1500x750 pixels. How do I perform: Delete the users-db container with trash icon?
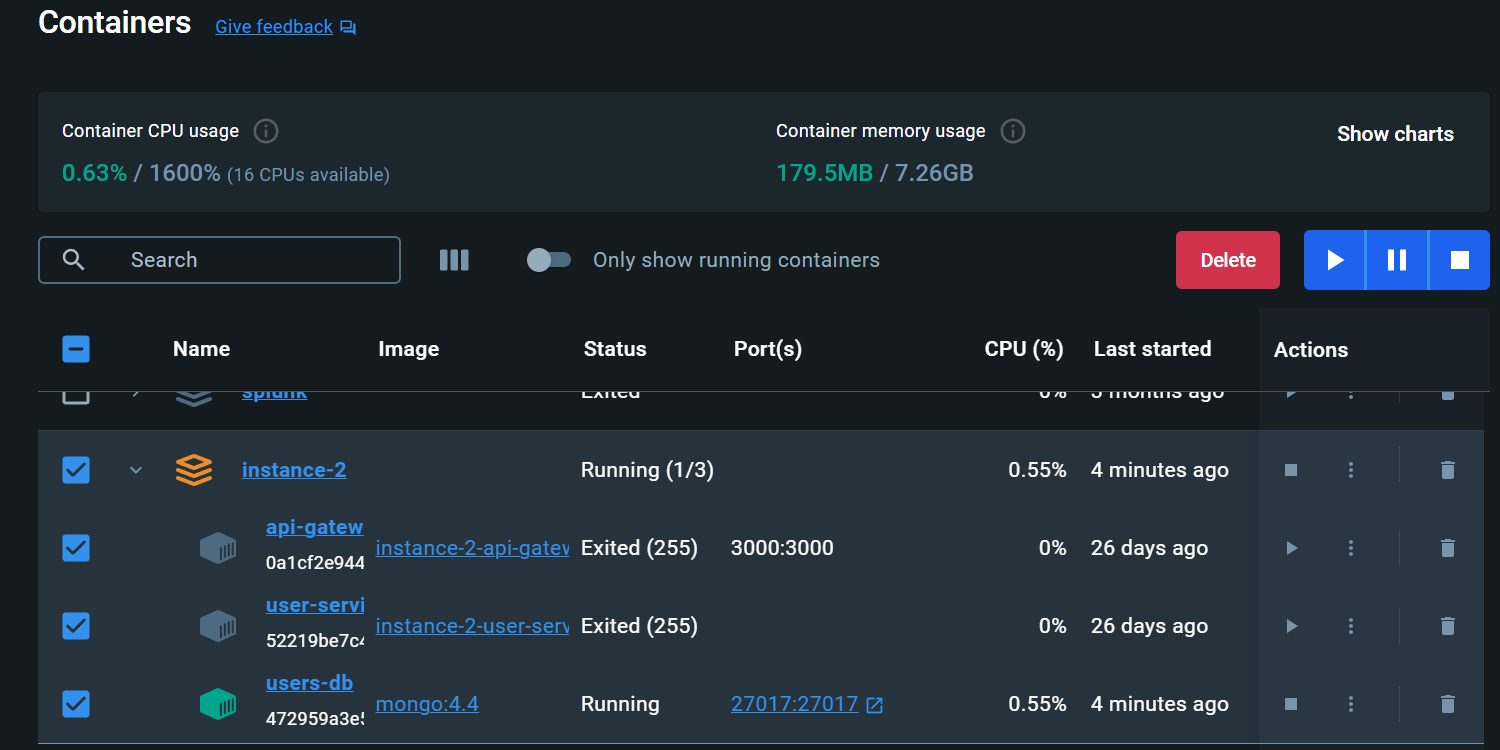1447,704
